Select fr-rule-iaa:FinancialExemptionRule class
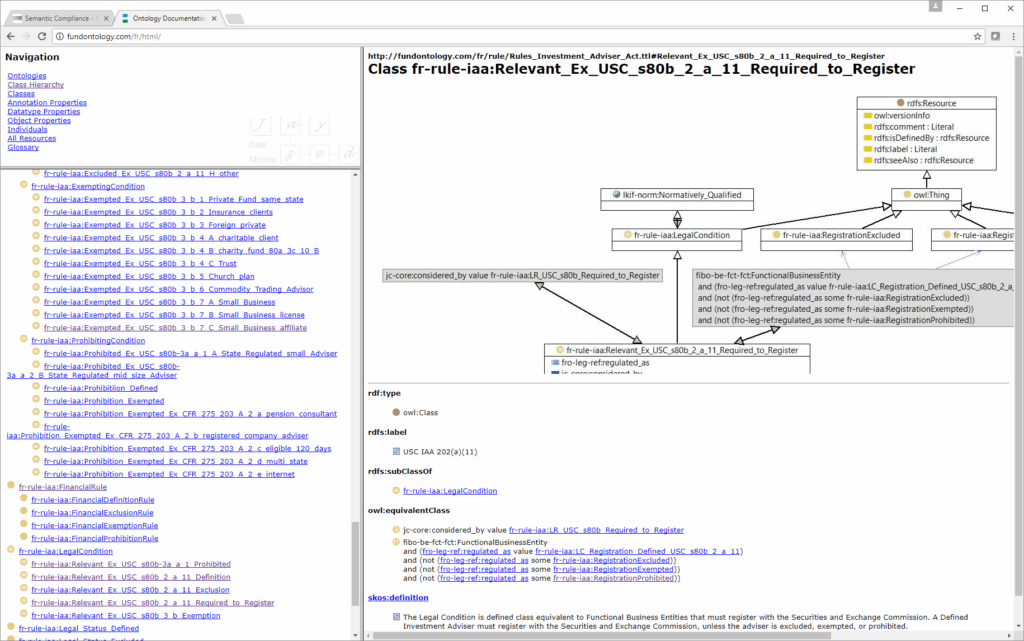Screen dimensions: 1024x641 (x=95, y=525)
